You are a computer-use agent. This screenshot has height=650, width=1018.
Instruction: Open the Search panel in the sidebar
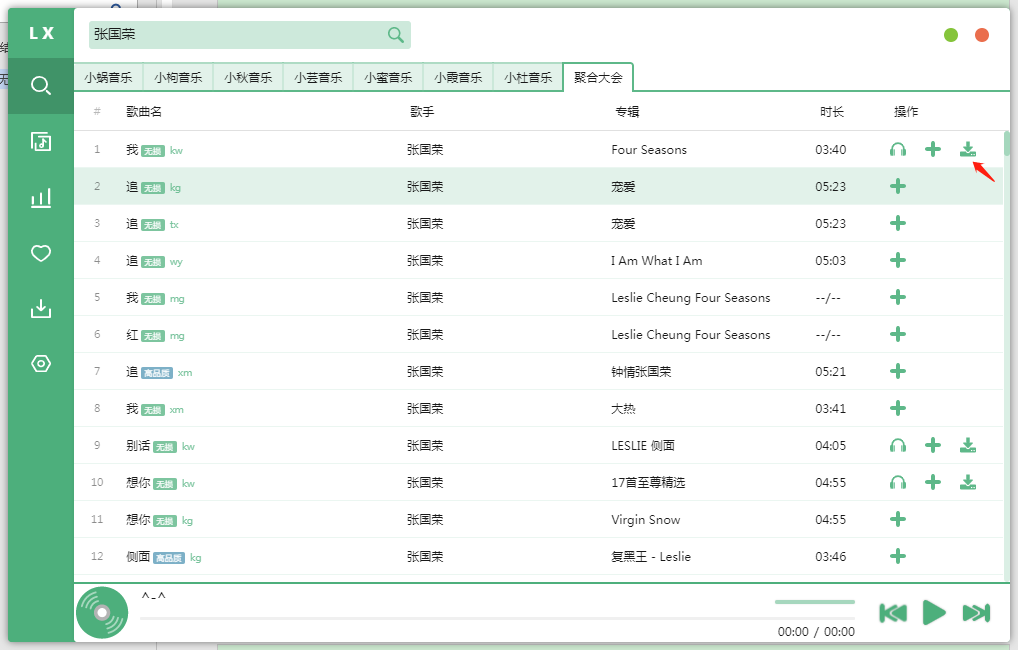[40, 85]
